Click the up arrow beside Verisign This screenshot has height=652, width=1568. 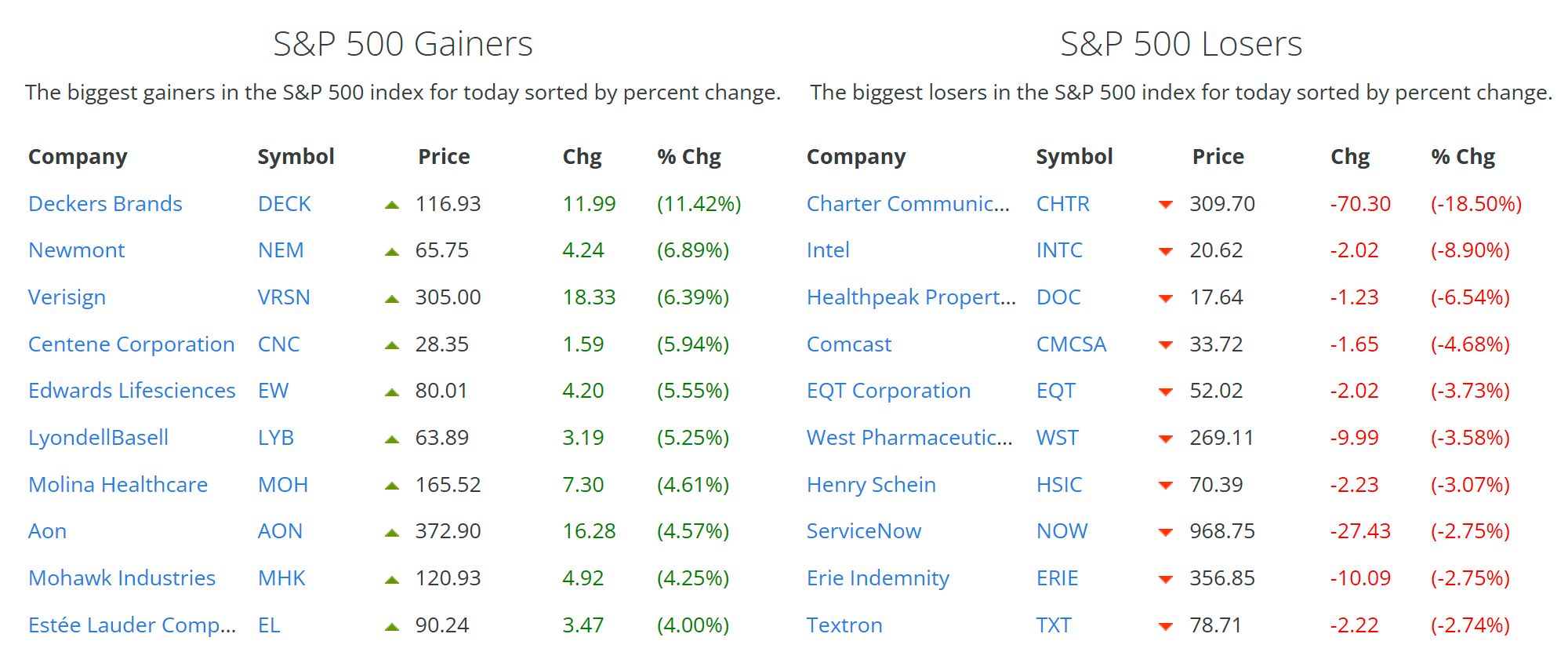392,297
